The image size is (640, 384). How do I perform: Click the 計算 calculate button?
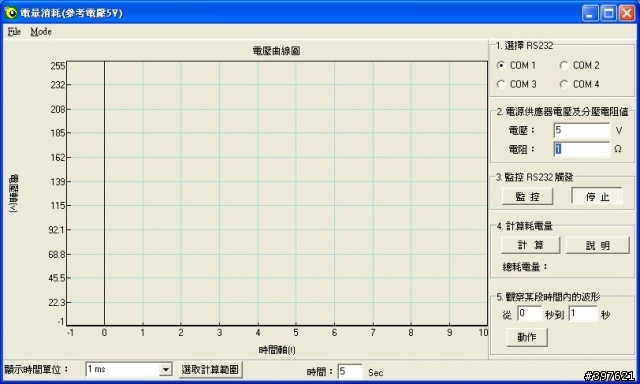click(531, 245)
